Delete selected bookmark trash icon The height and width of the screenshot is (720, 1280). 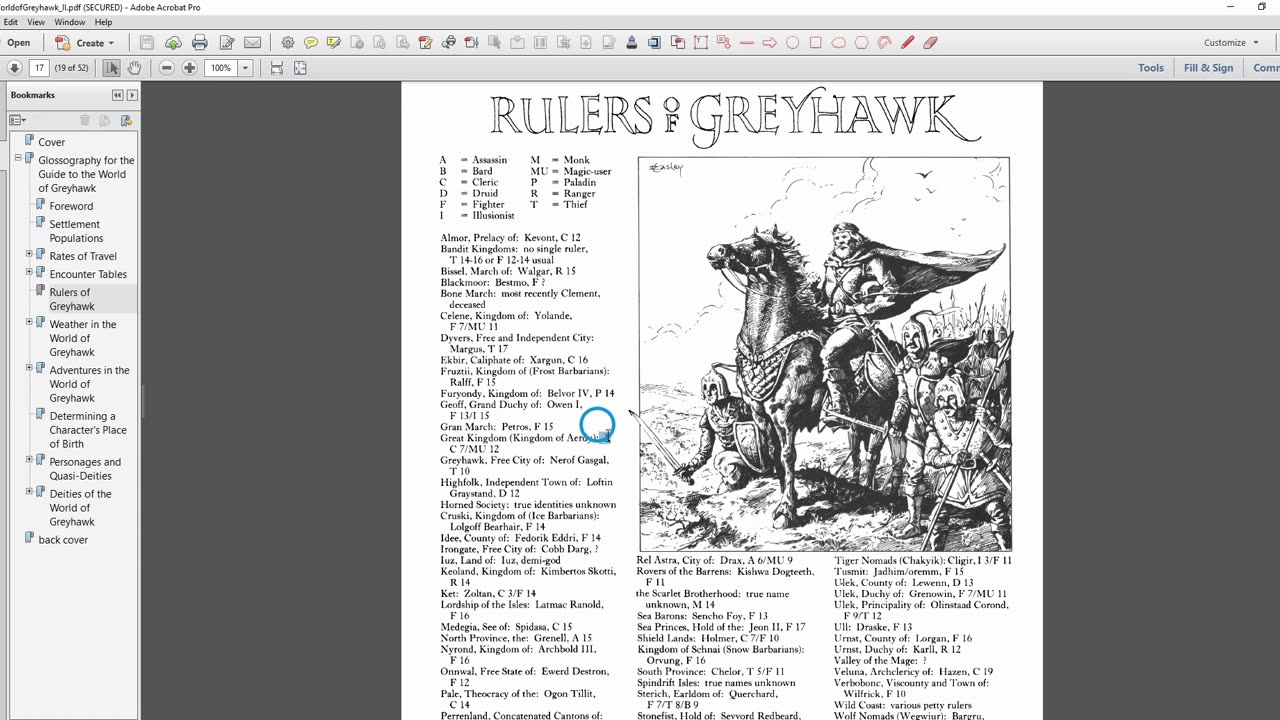point(85,120)
